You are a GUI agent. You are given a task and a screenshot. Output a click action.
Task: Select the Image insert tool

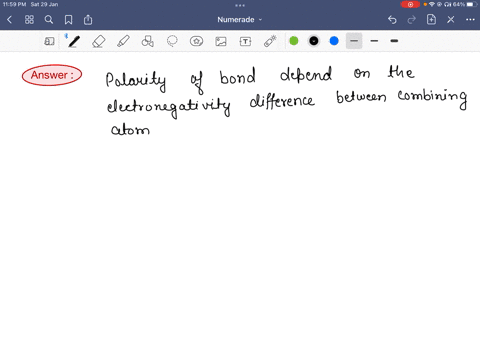coord(221,41)
